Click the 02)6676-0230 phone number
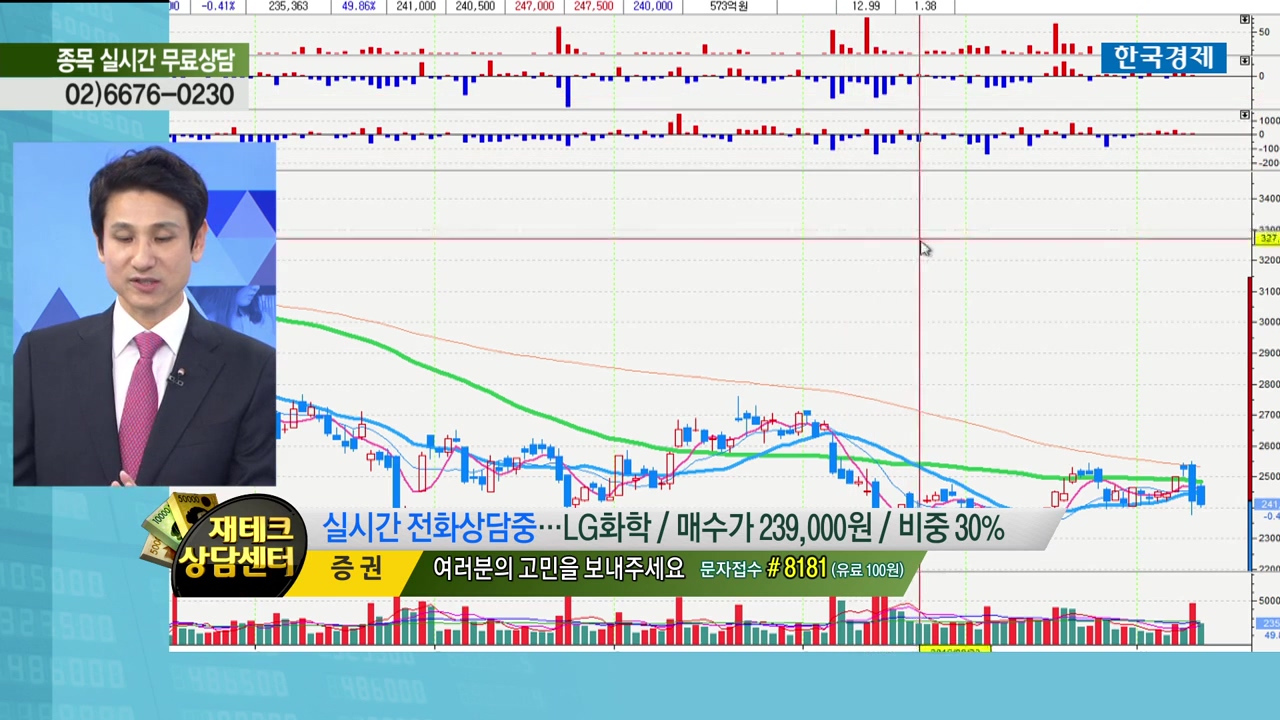Image resolution: width=1280 pixels, height=720 pixels. click(x=149, y=95)
